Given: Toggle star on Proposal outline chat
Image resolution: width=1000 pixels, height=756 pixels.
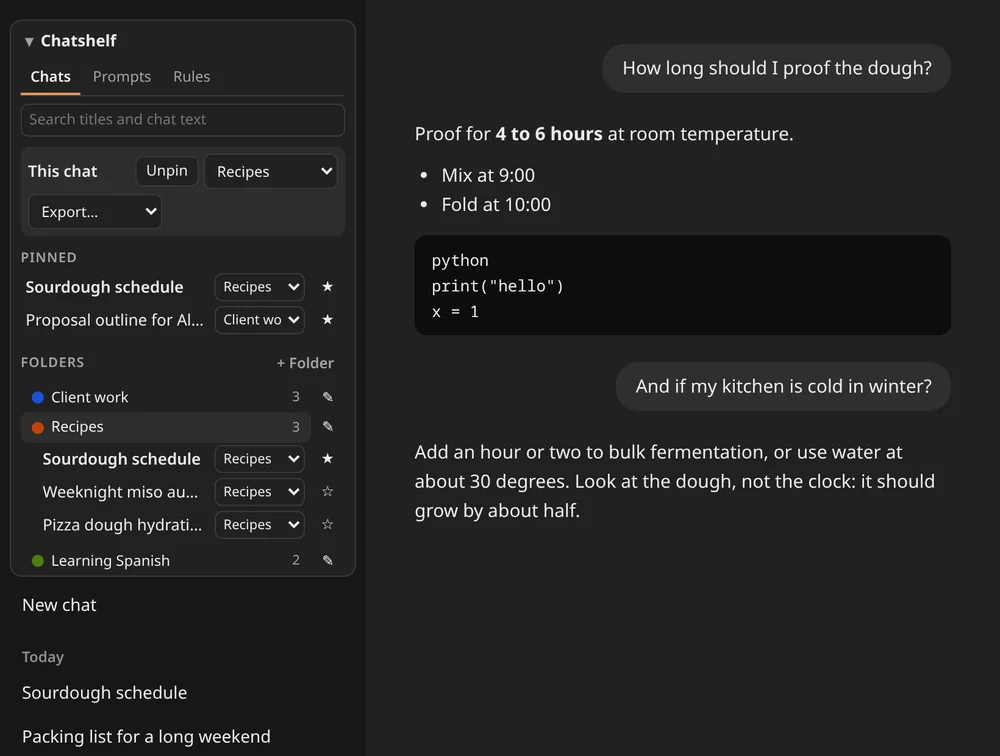Looking at the screenshot, I should 327,320.
